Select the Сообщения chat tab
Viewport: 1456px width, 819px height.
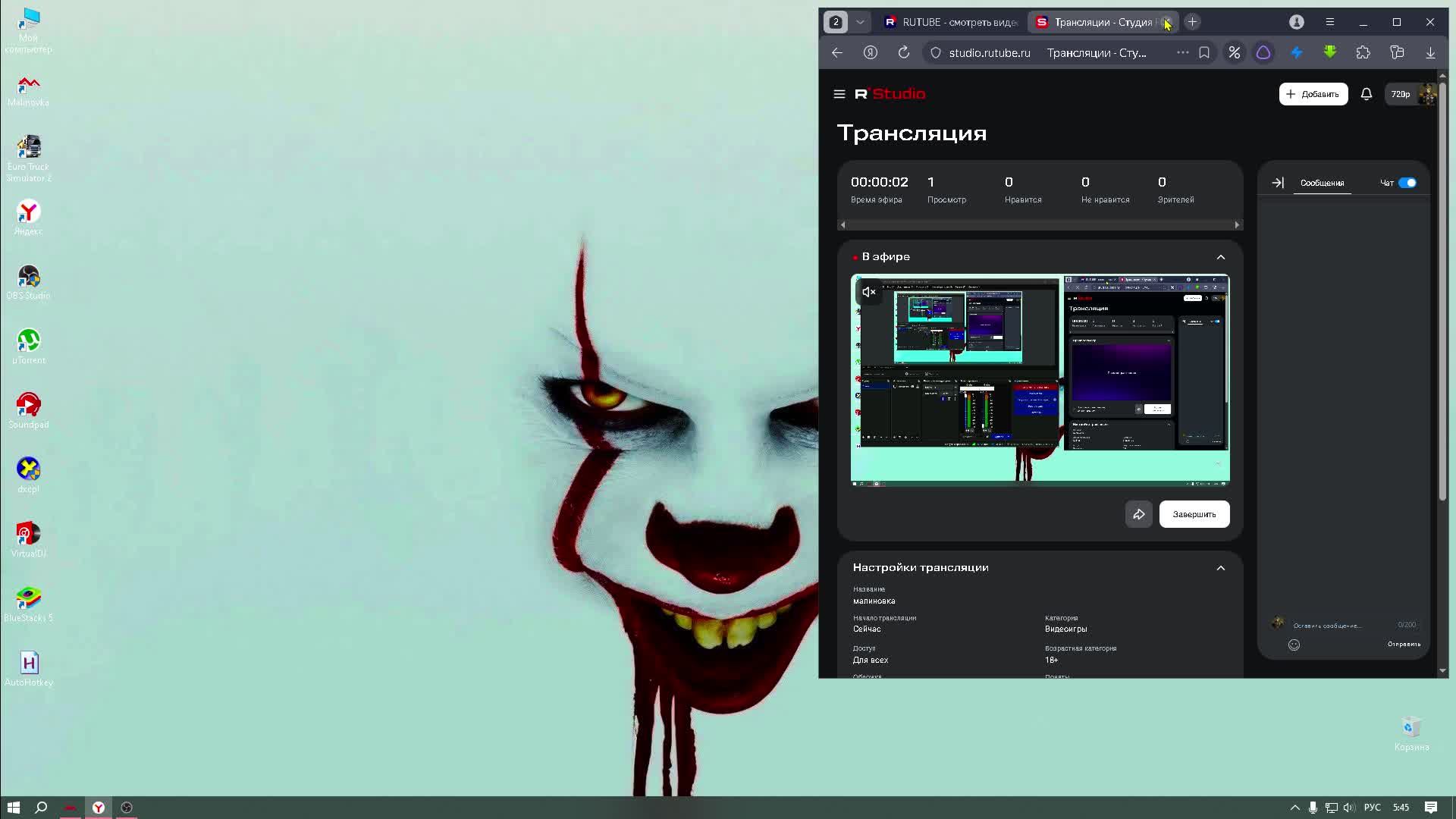1322,183
